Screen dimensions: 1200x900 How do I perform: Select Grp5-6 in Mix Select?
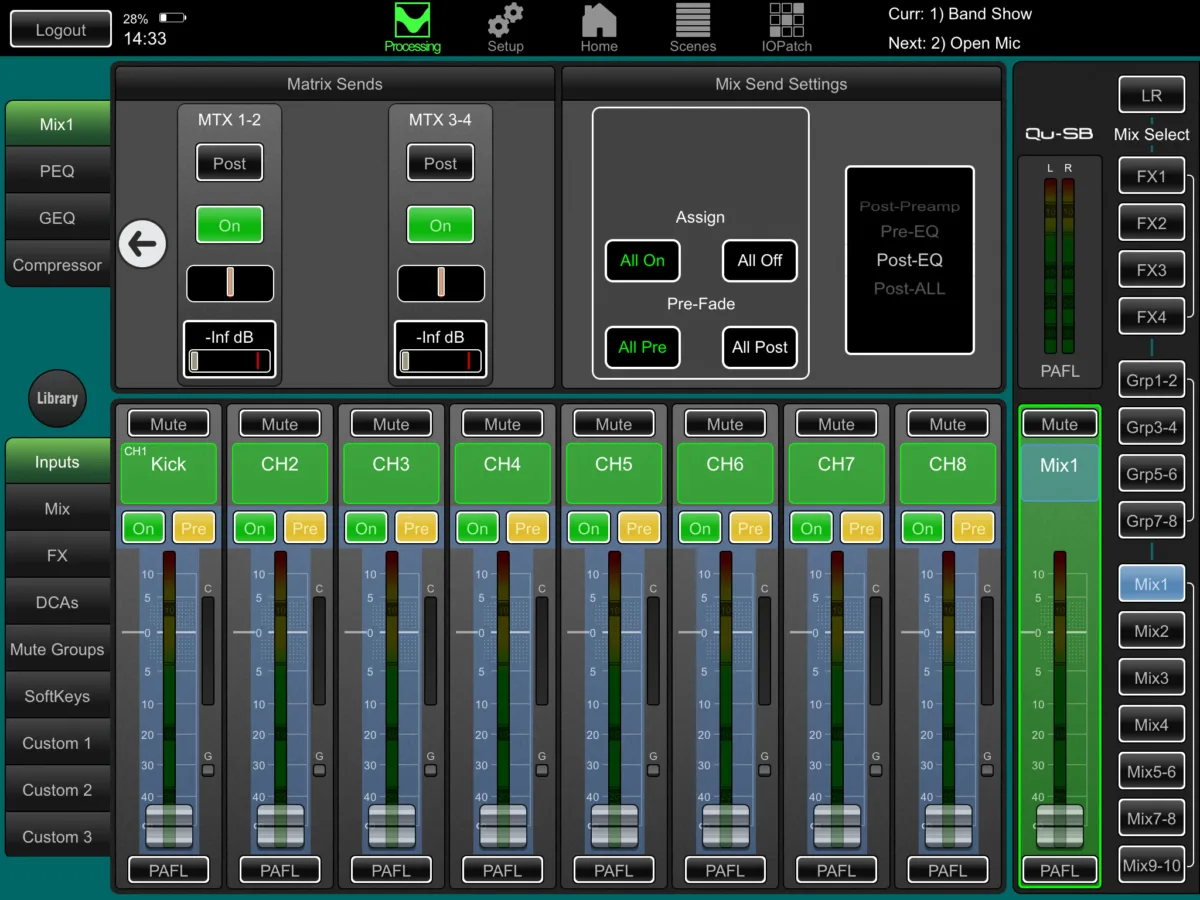point(1151,475)
